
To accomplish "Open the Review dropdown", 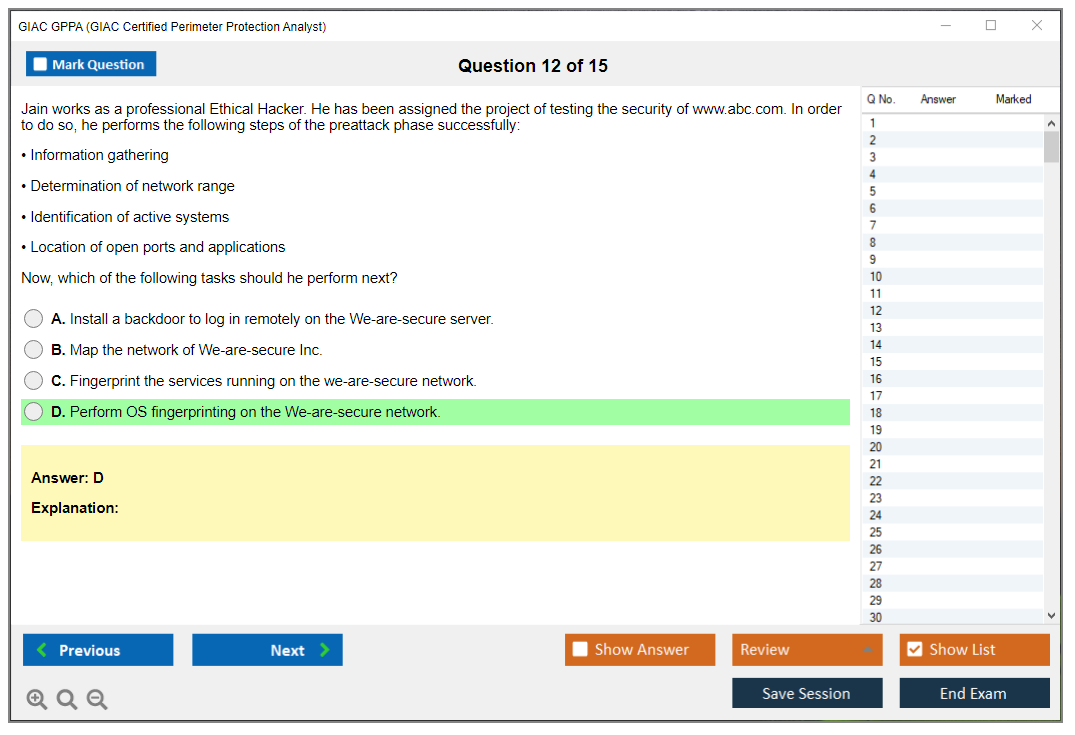I will click(807, 649).
